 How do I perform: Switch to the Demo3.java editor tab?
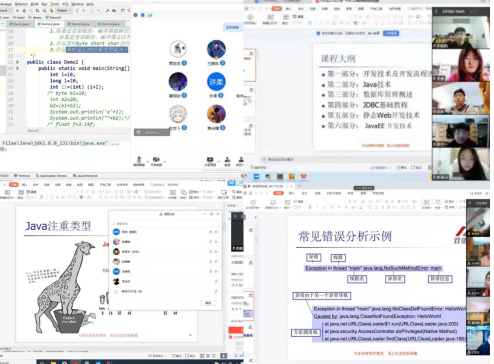pyautogui.click(x=80, y=24)
